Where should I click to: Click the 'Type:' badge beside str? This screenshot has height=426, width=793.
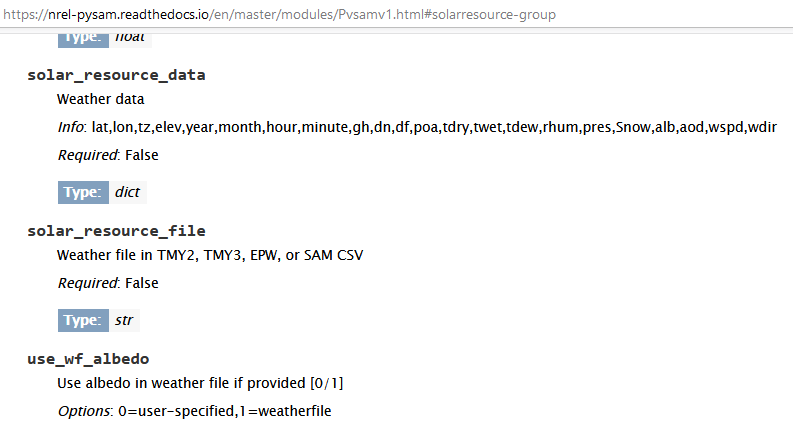pyautogui.click(x=83, y=320)
